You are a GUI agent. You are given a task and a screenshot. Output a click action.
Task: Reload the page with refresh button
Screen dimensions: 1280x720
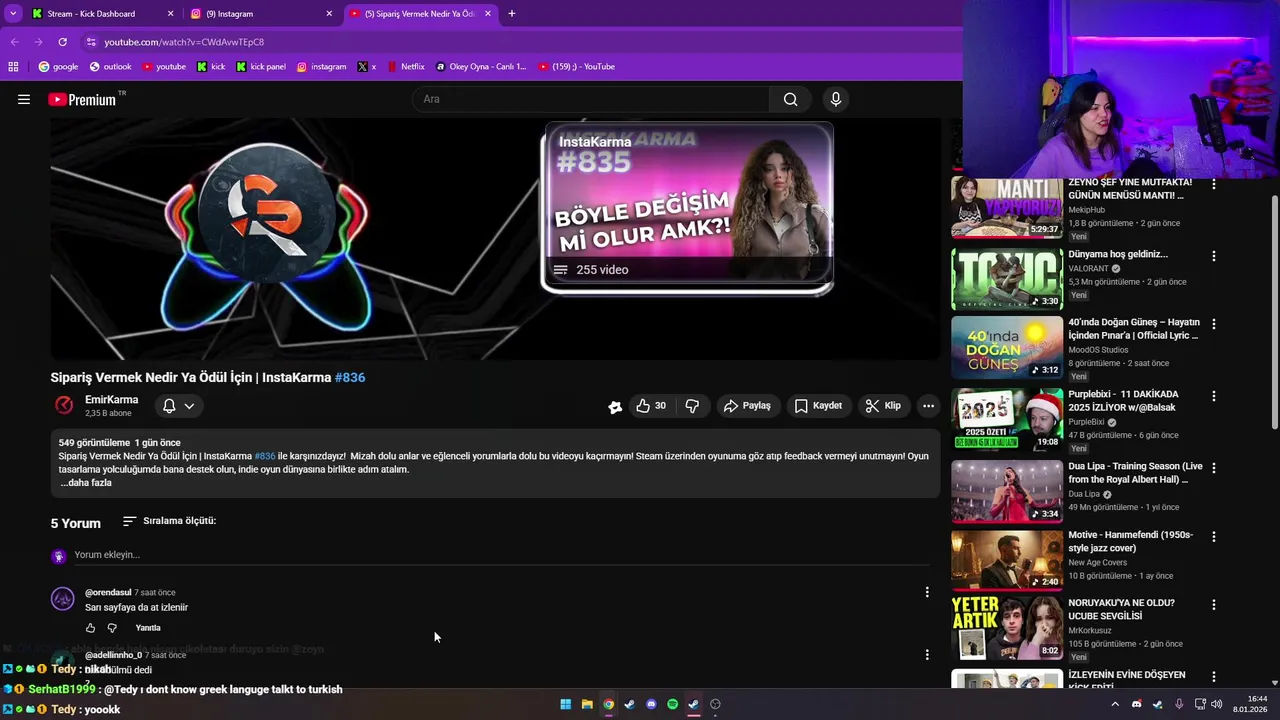click(x=62, y=42)
